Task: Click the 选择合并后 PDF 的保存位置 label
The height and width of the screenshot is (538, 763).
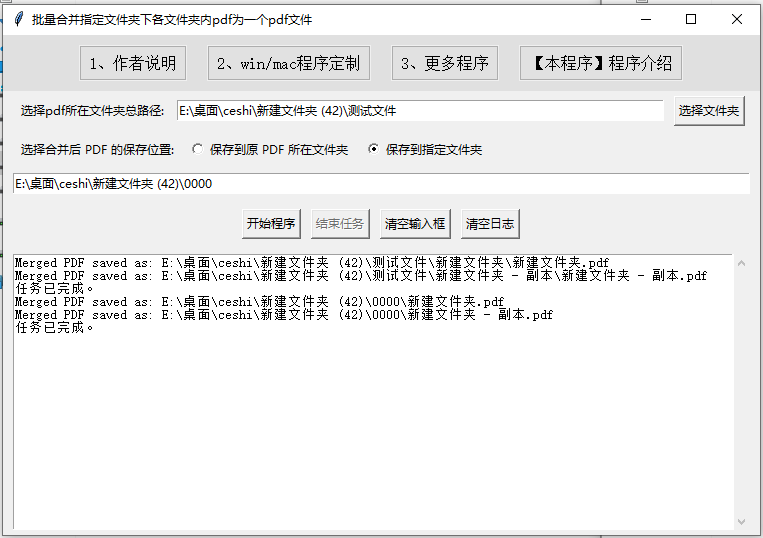Action: coord(97,149)
